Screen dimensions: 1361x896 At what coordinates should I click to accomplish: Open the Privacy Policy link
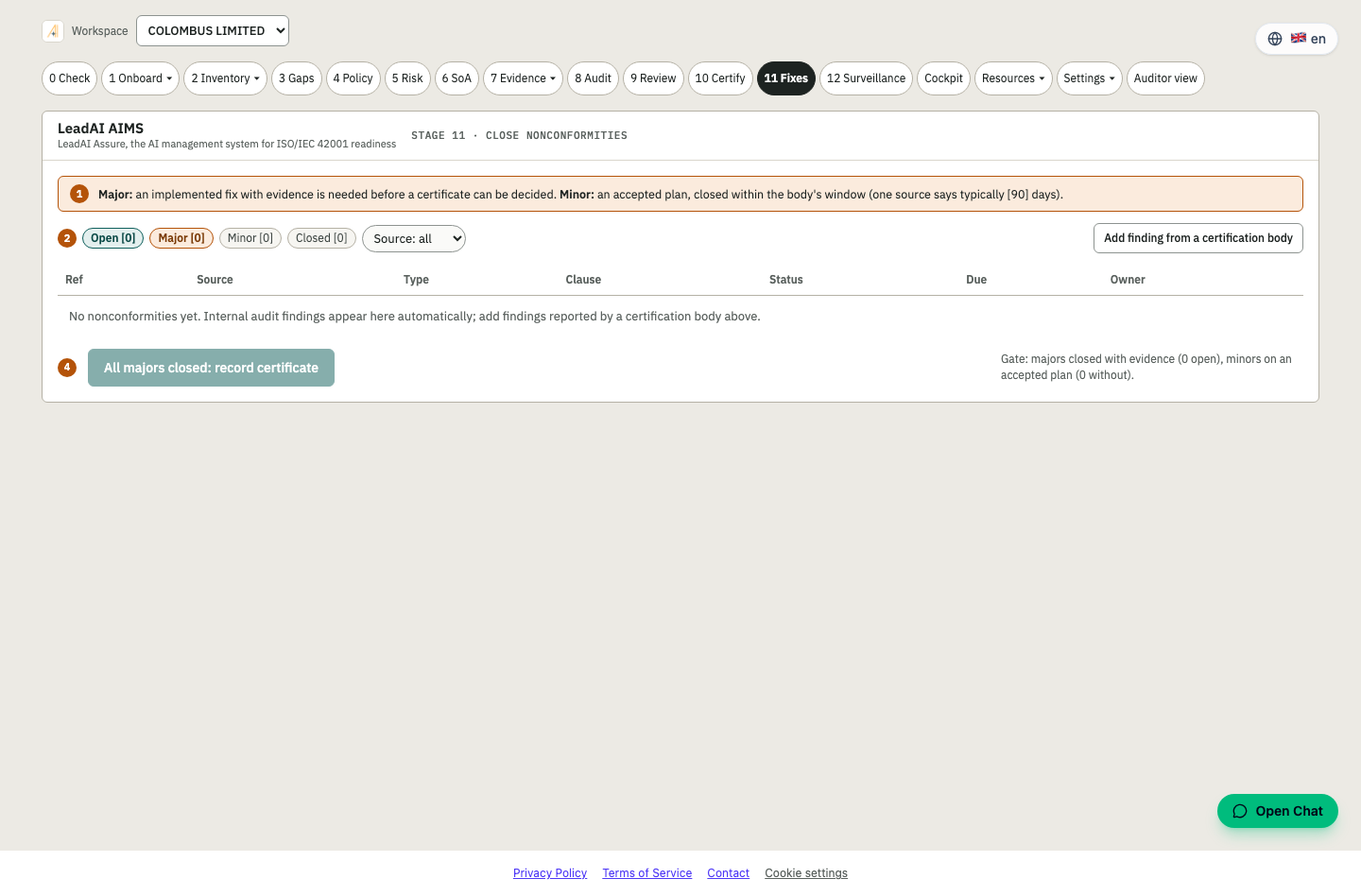(550, 873)
